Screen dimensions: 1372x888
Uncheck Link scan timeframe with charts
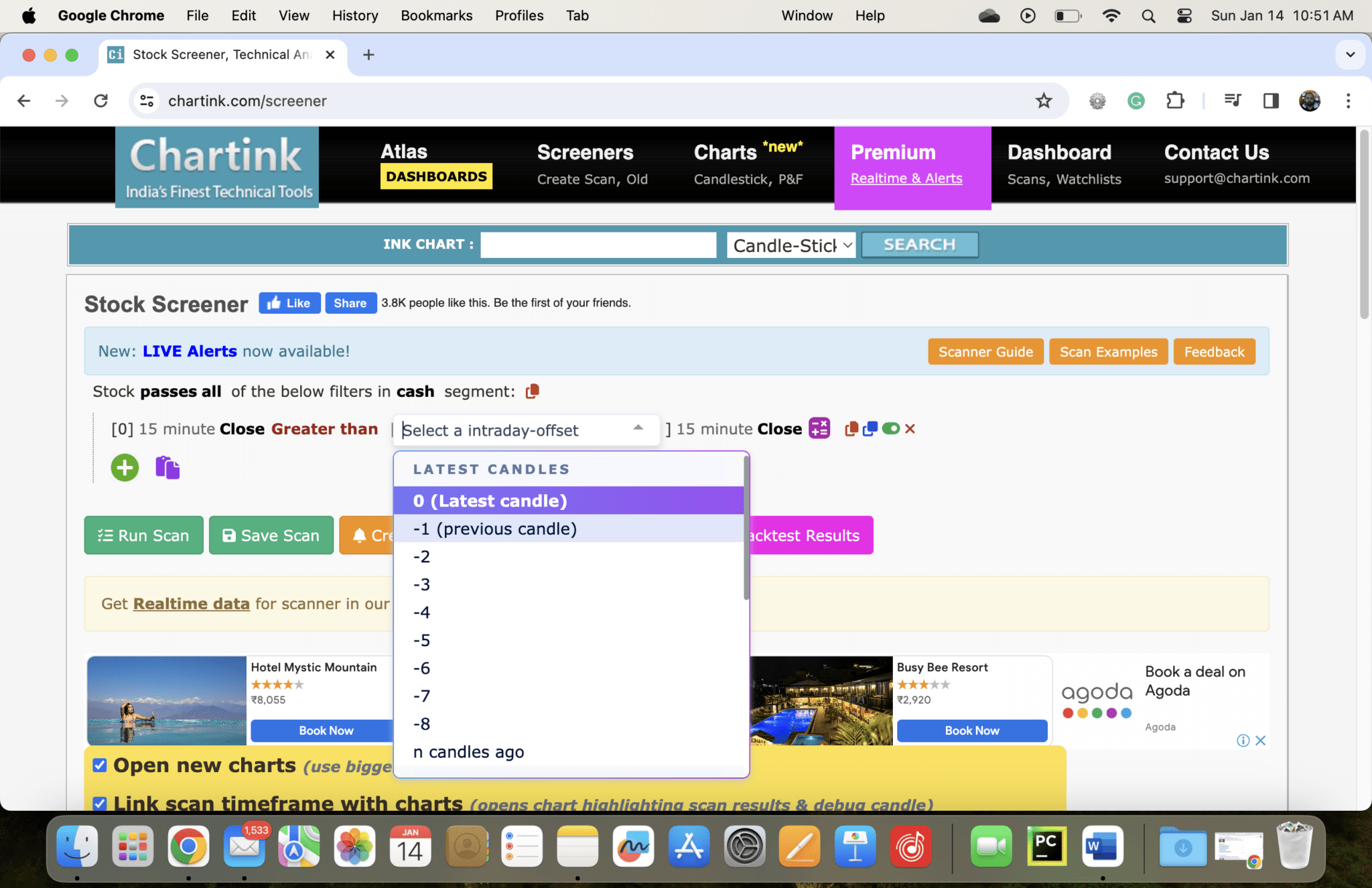pyautogui.click(x=99, y=803)
